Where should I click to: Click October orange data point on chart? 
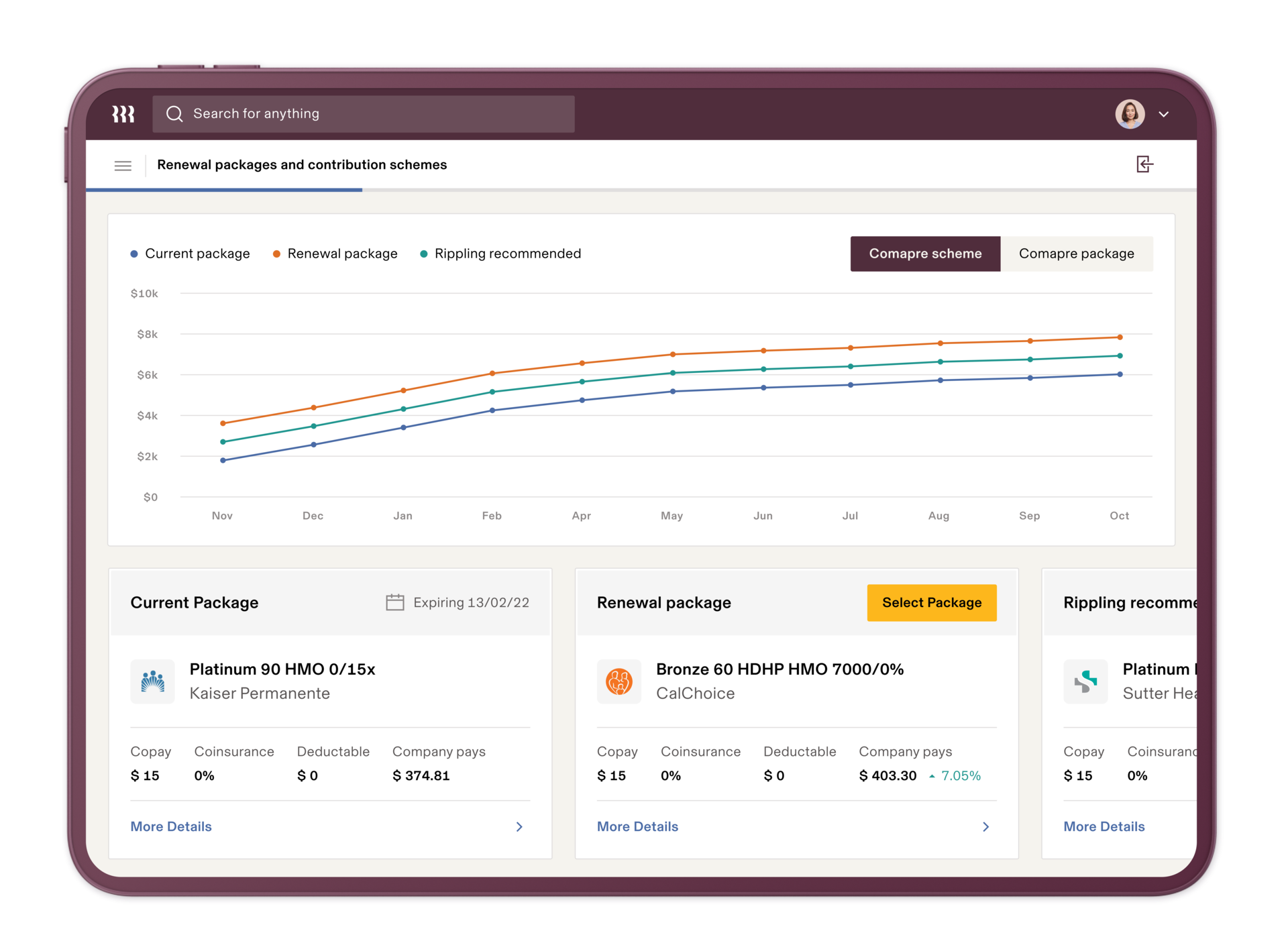[1120, 337]
